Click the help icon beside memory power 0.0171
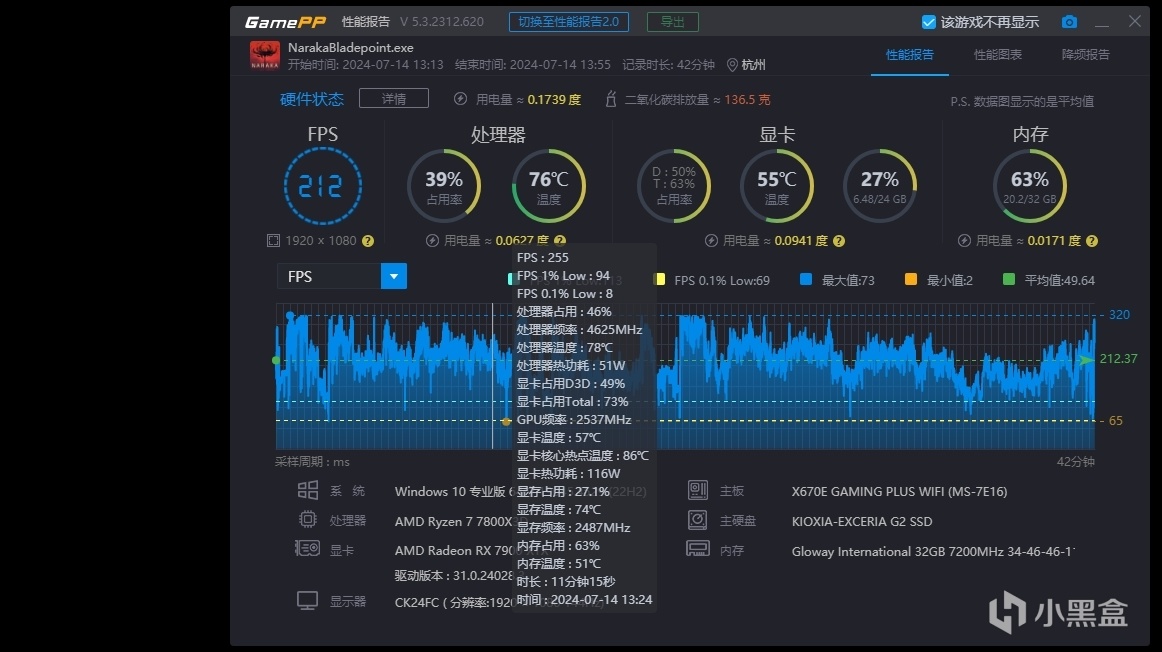The height and width of the screenshot is (652, 1162). click(x=1092, y=241)
